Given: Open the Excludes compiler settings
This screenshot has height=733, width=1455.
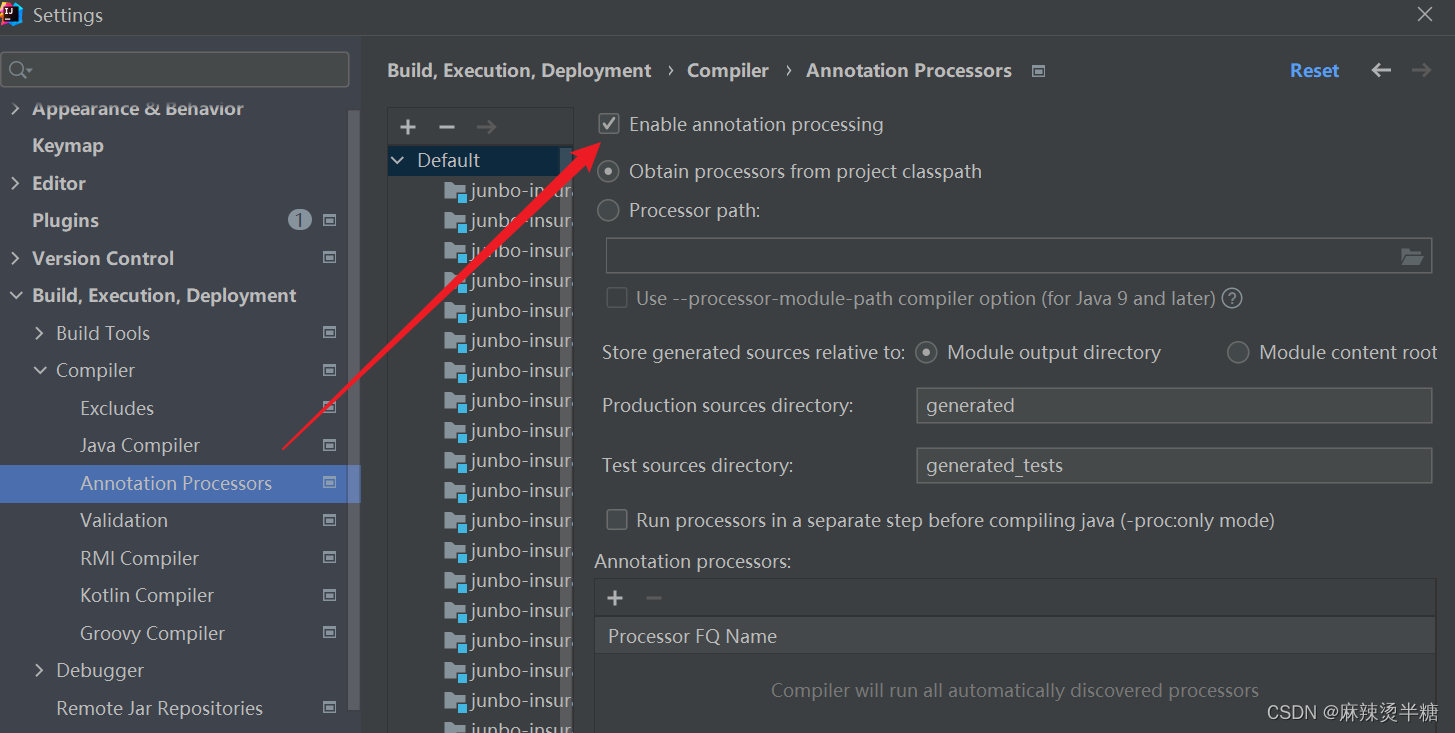Looking at the screenshot, I should 117,408.
